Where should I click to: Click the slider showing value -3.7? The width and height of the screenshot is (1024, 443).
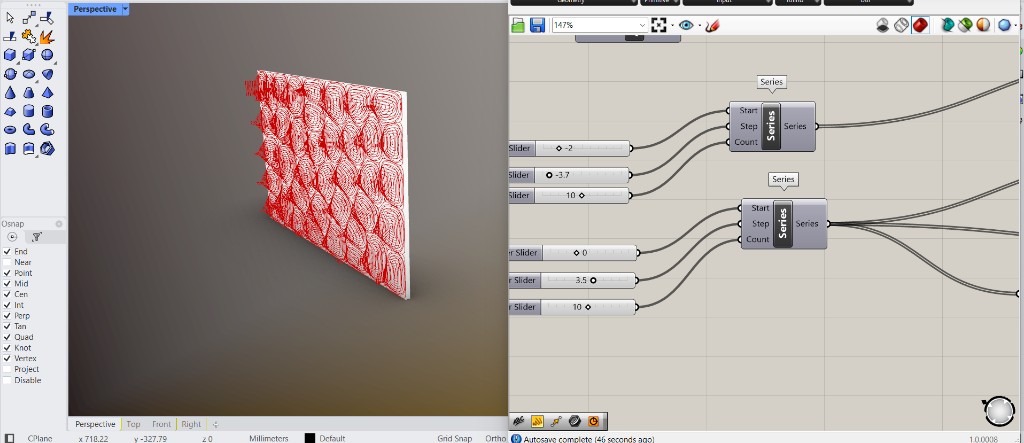click(569, 175)
